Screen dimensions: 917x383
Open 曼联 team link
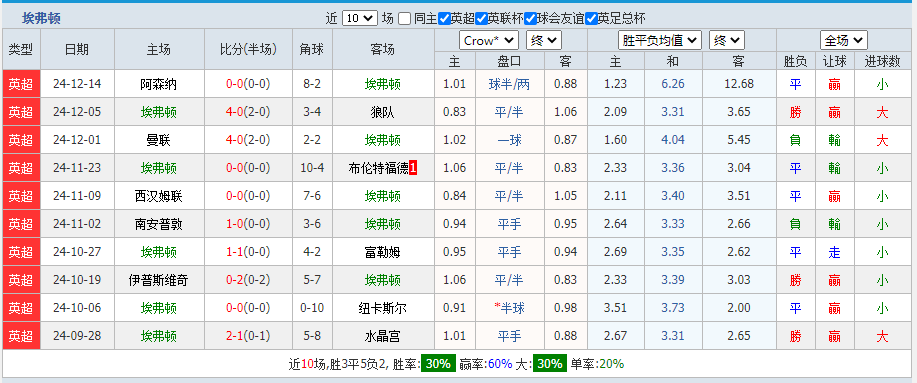coord(158,140)
